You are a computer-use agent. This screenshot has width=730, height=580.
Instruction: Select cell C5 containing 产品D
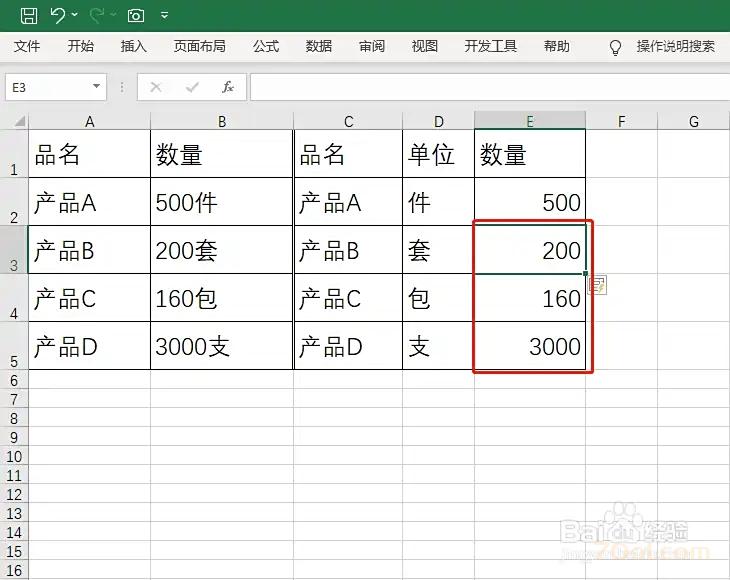coord(348,346)
